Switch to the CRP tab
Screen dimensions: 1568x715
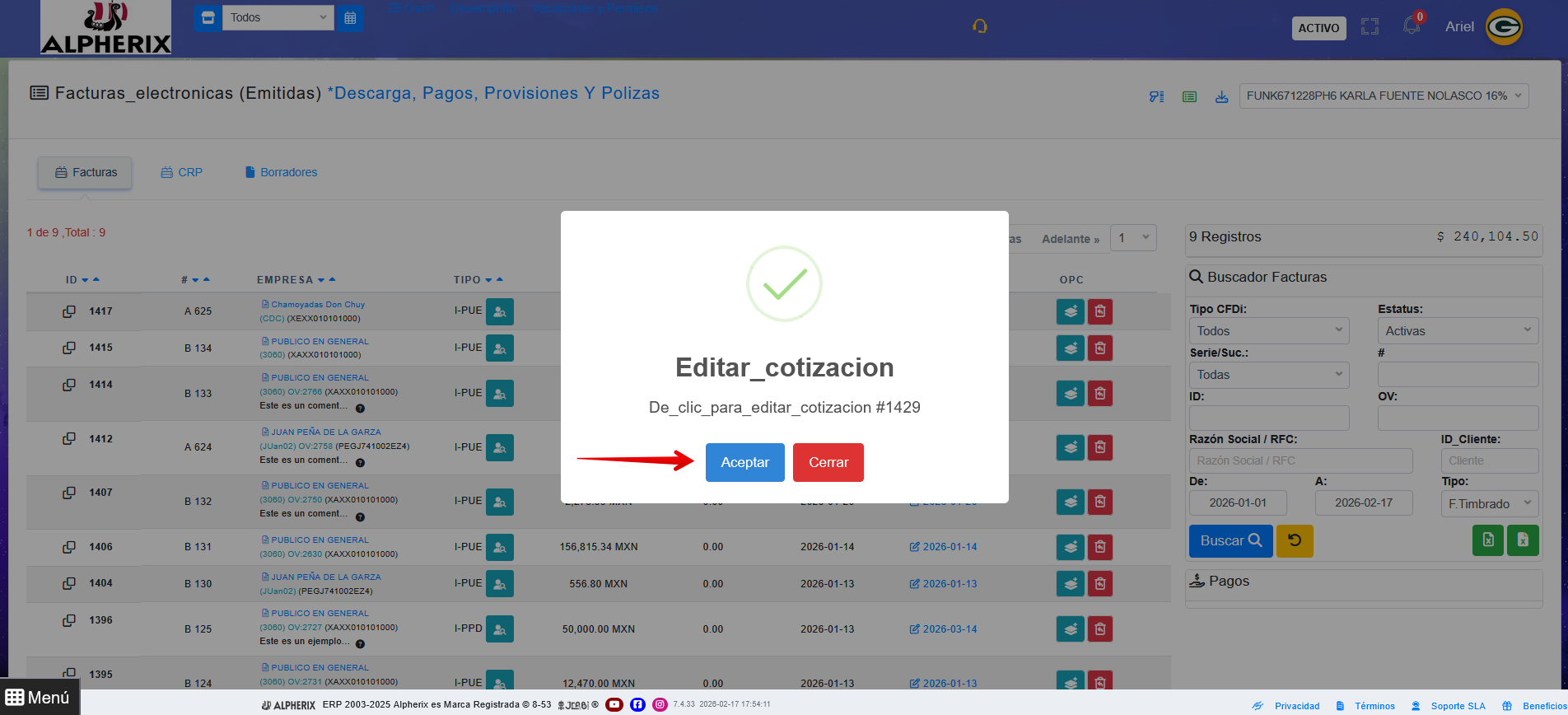click(x=181, y=172)
